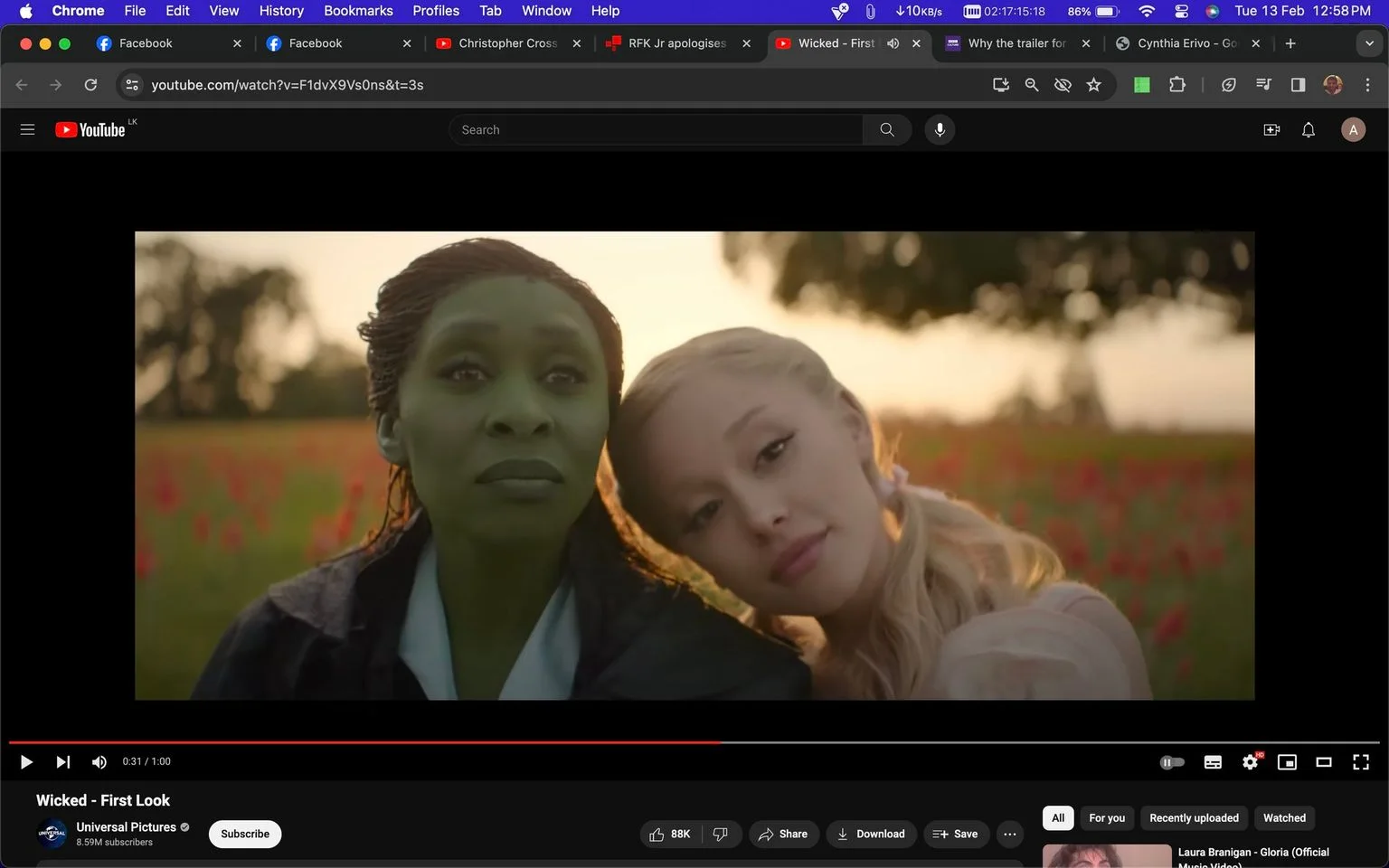The image size is (1389, 868).
Task: Expand the tab search dropdown arrow
Action: pyautogui.click(x=1369, y=42)
